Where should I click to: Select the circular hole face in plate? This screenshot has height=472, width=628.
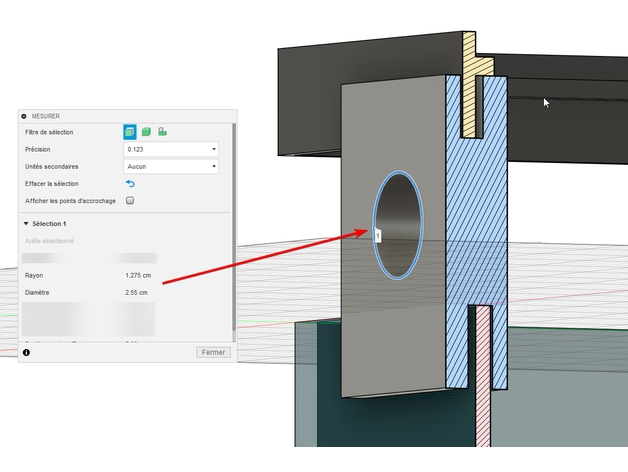point(399,225)
